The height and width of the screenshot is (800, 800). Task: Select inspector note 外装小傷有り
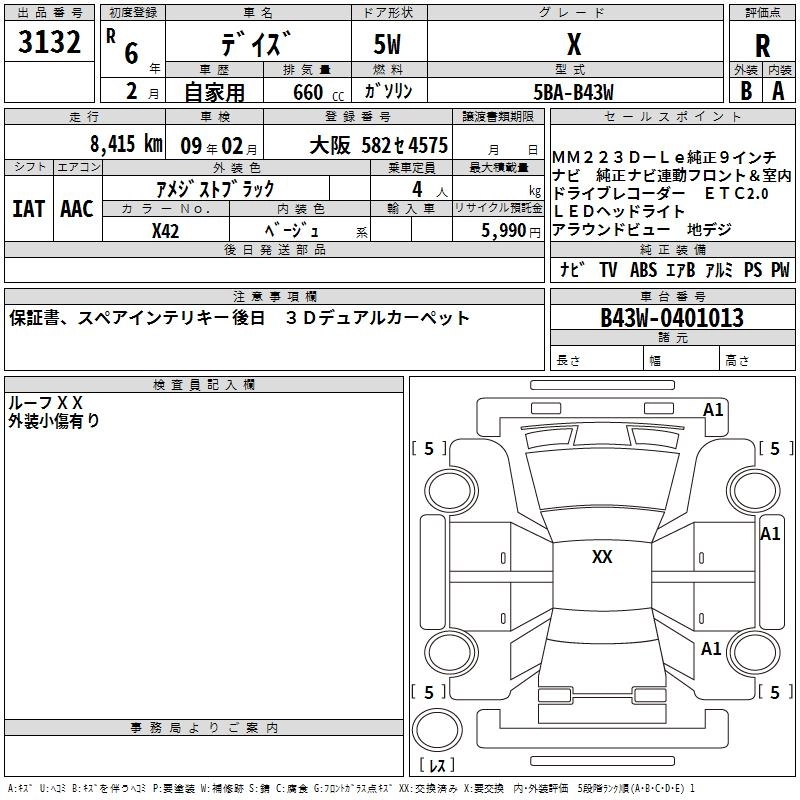(54, 421)
